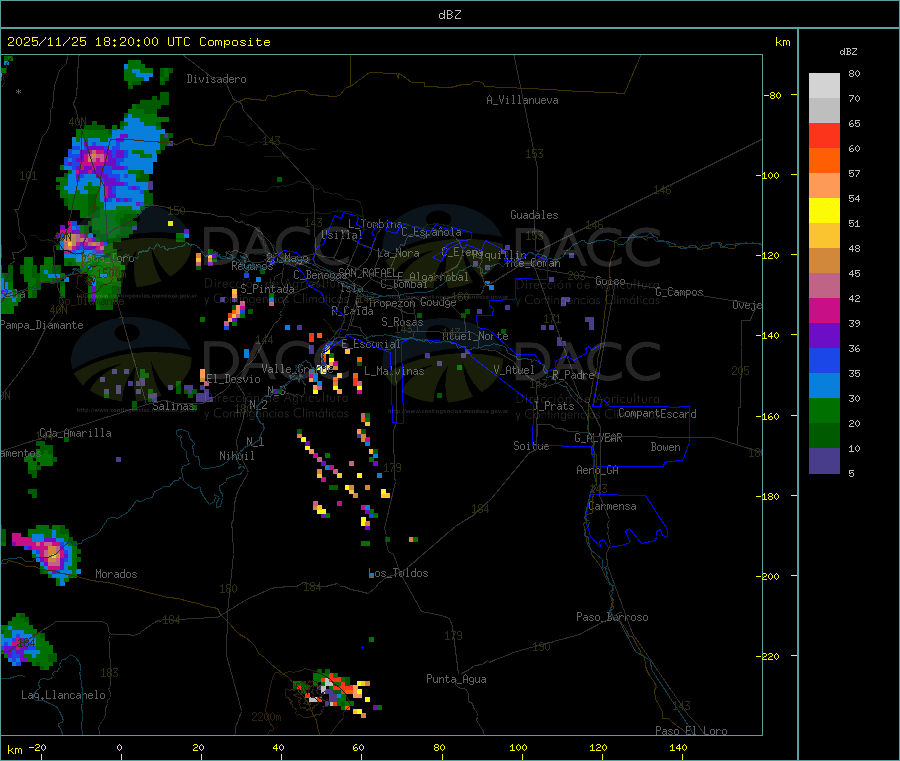
Task: Select the yellow 54 dBZ legend swatch
Action: [824, 211]
